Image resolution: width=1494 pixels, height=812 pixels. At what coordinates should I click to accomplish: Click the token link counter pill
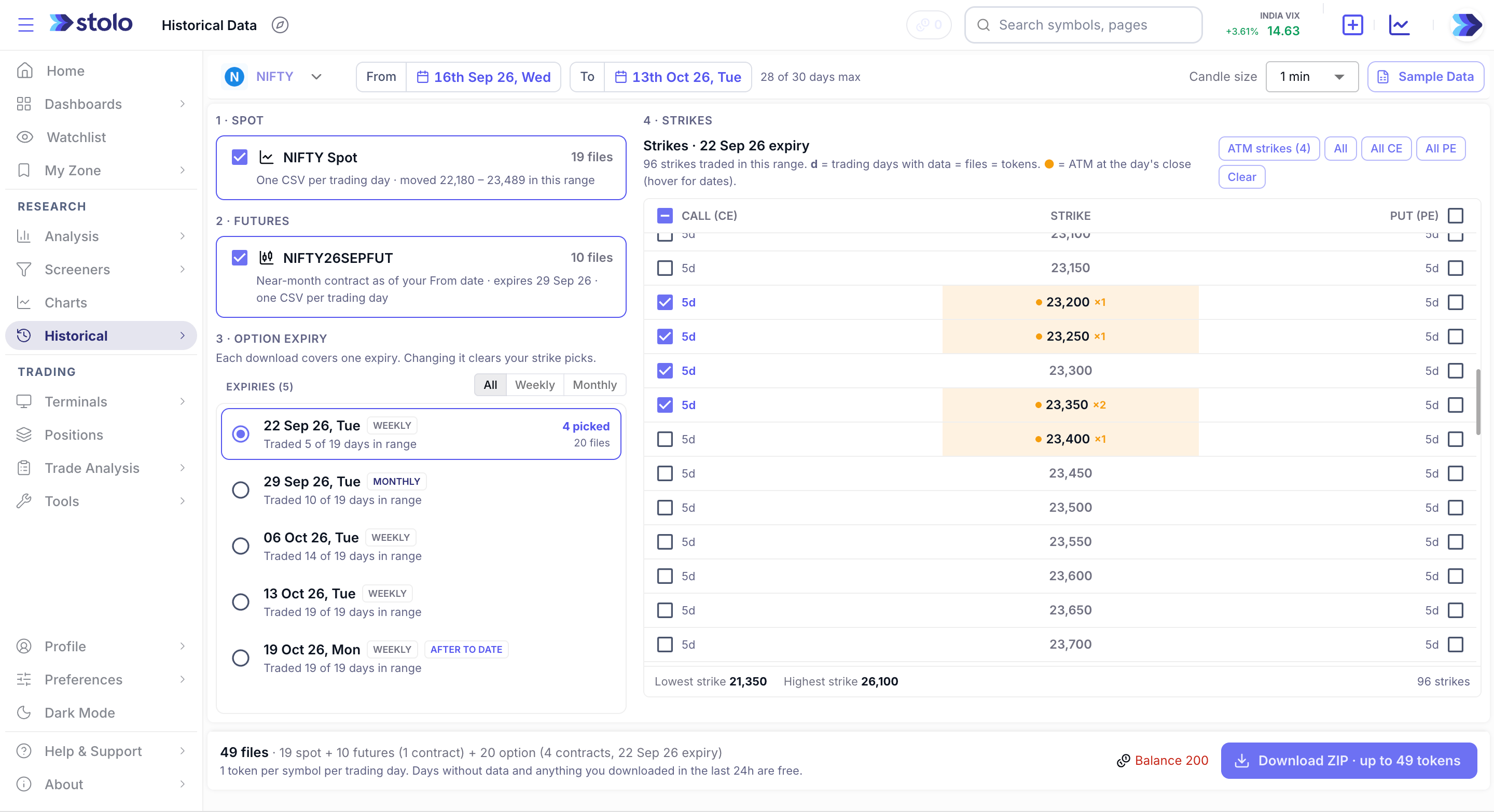tap(929, 25)
